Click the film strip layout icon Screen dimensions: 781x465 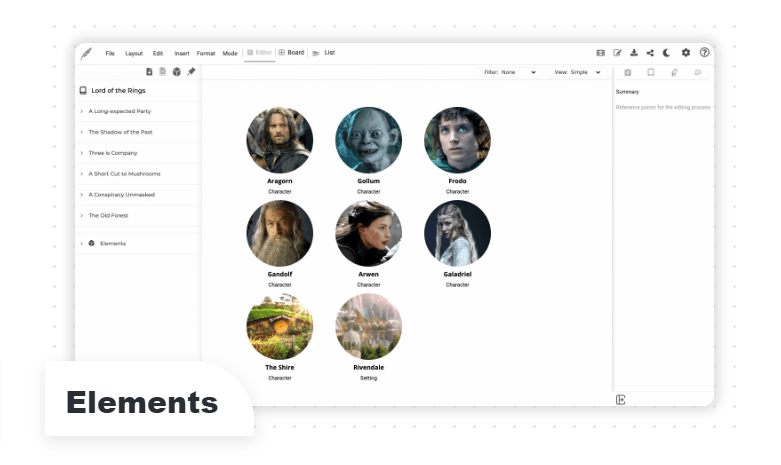(601, 53)
